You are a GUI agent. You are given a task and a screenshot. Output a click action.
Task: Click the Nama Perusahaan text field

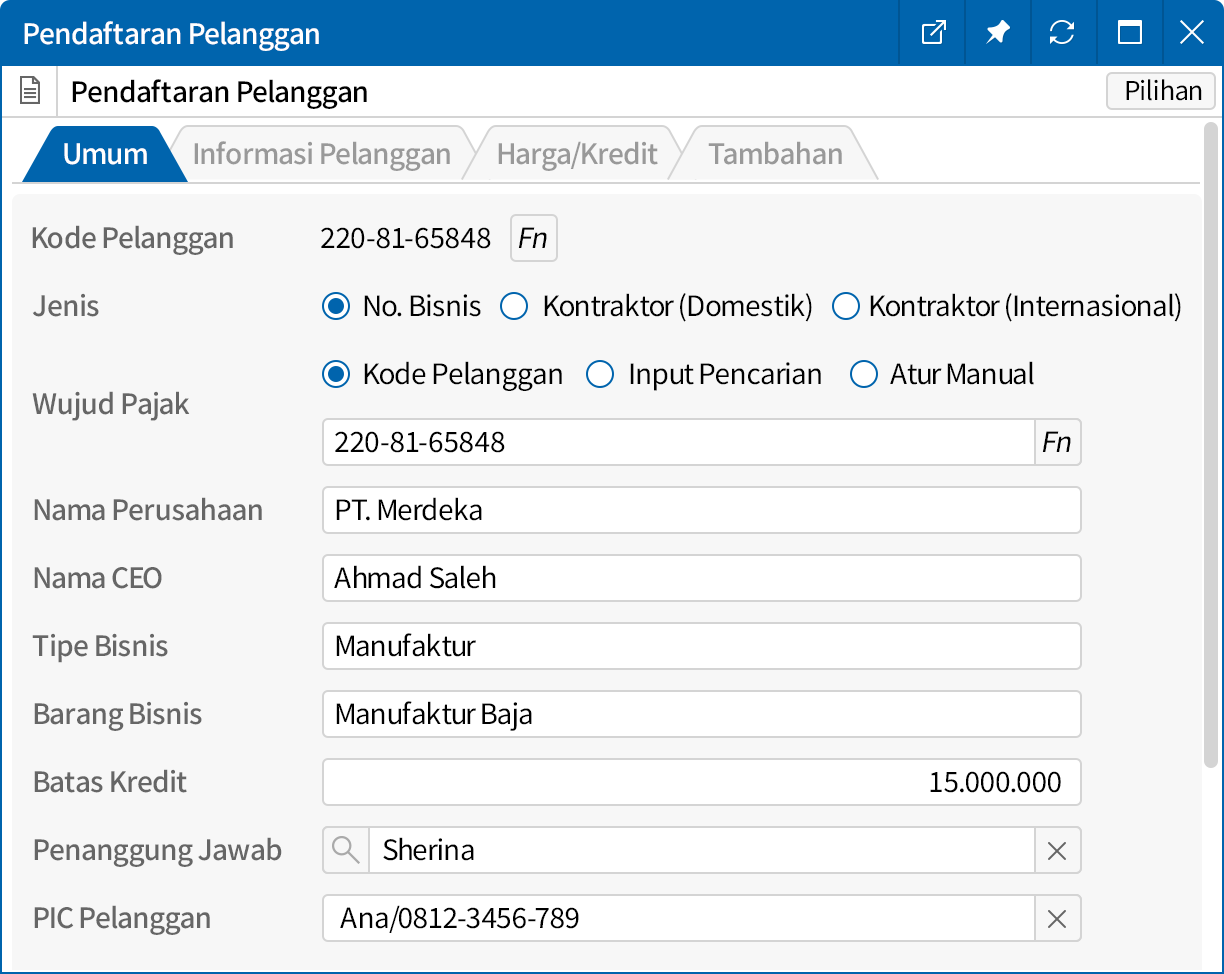tap(701, 510)
